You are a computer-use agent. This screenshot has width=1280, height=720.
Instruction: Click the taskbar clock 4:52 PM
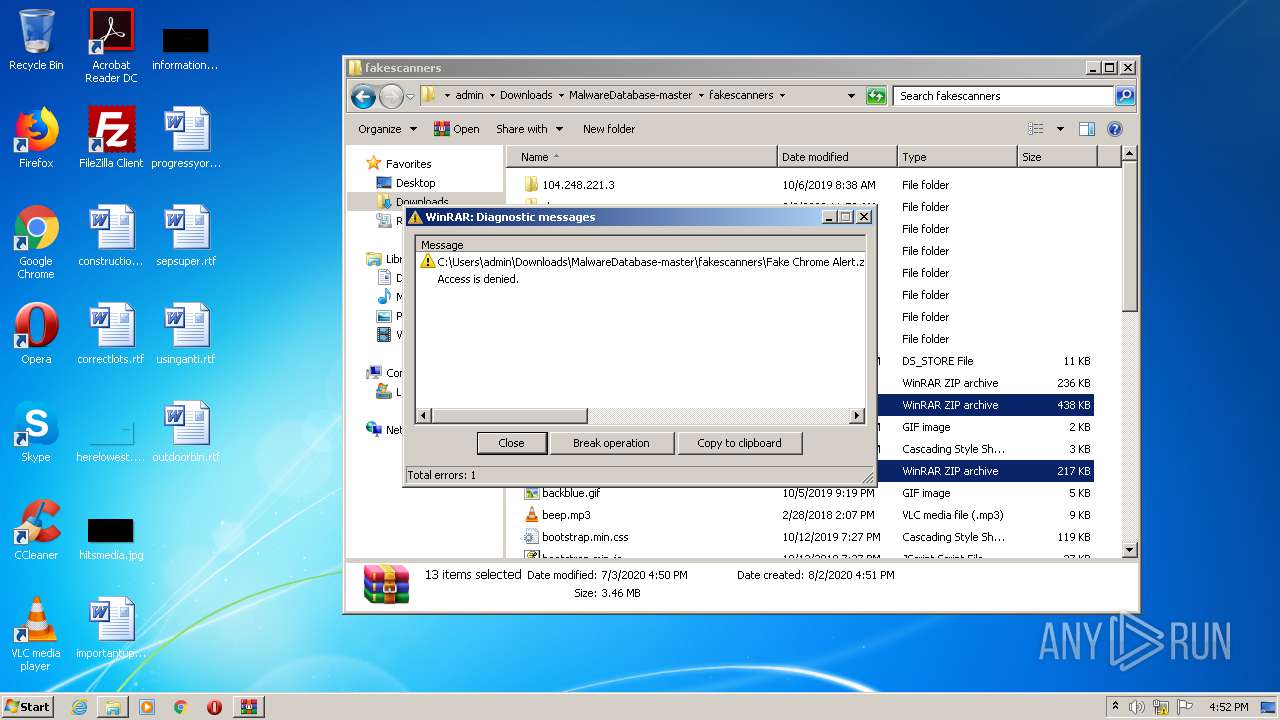[x=1228, y=707]
